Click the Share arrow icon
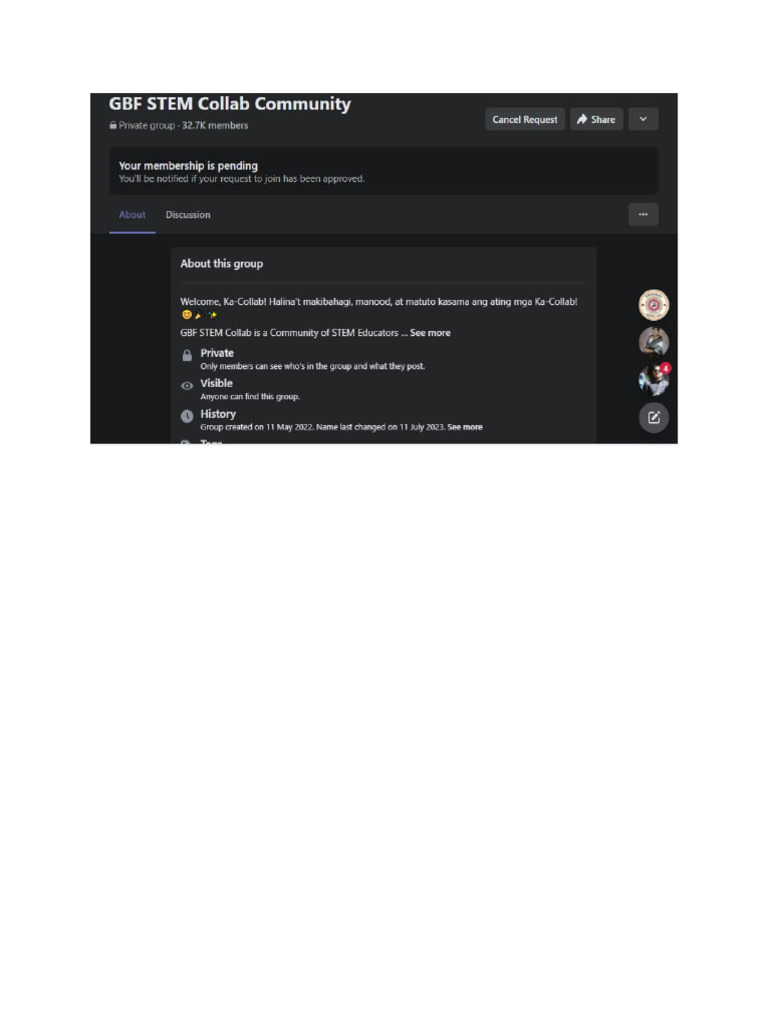768x1024 pixels. pos(582,120)
